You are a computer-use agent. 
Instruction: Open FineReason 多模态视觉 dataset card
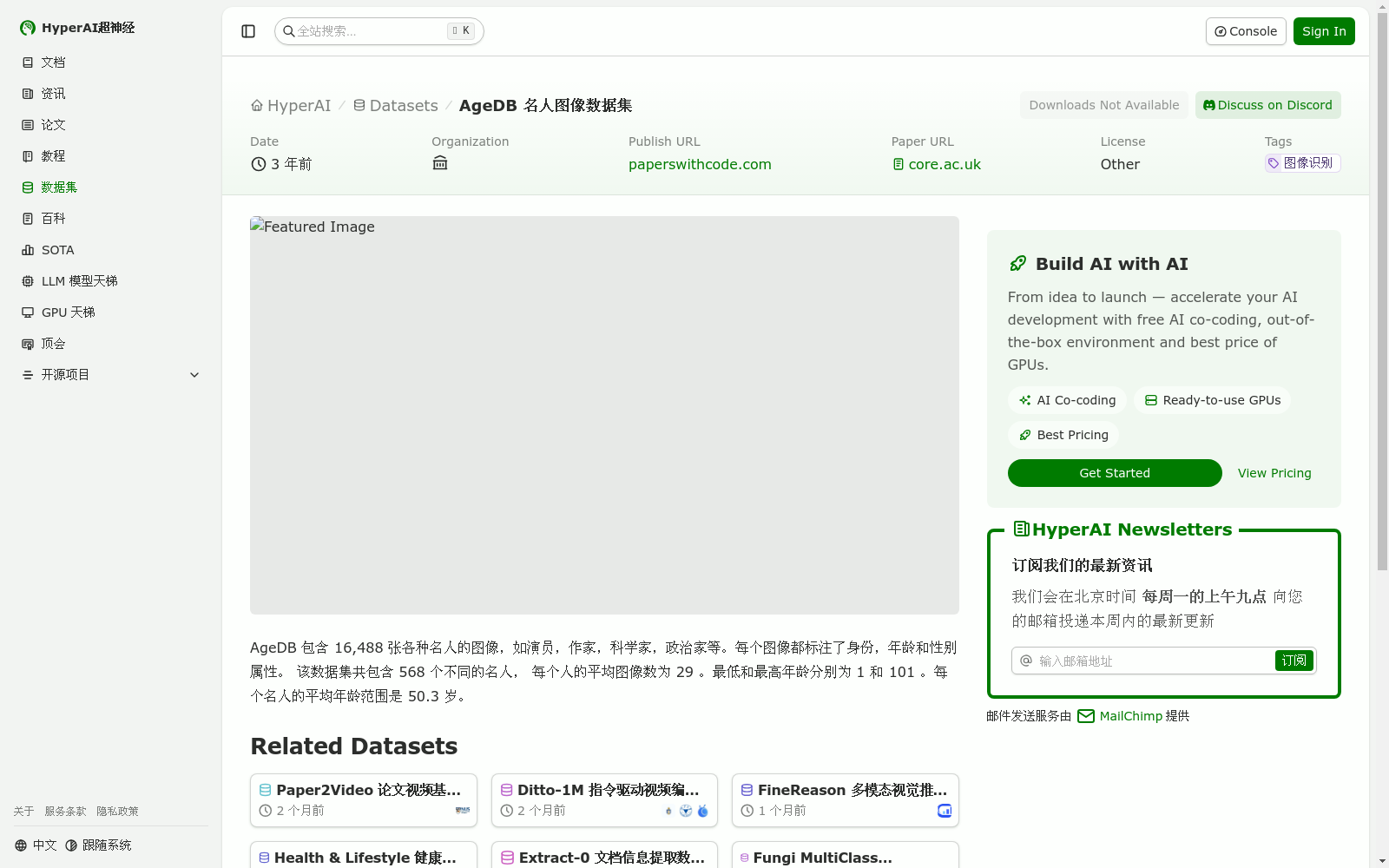pos(846,800)
